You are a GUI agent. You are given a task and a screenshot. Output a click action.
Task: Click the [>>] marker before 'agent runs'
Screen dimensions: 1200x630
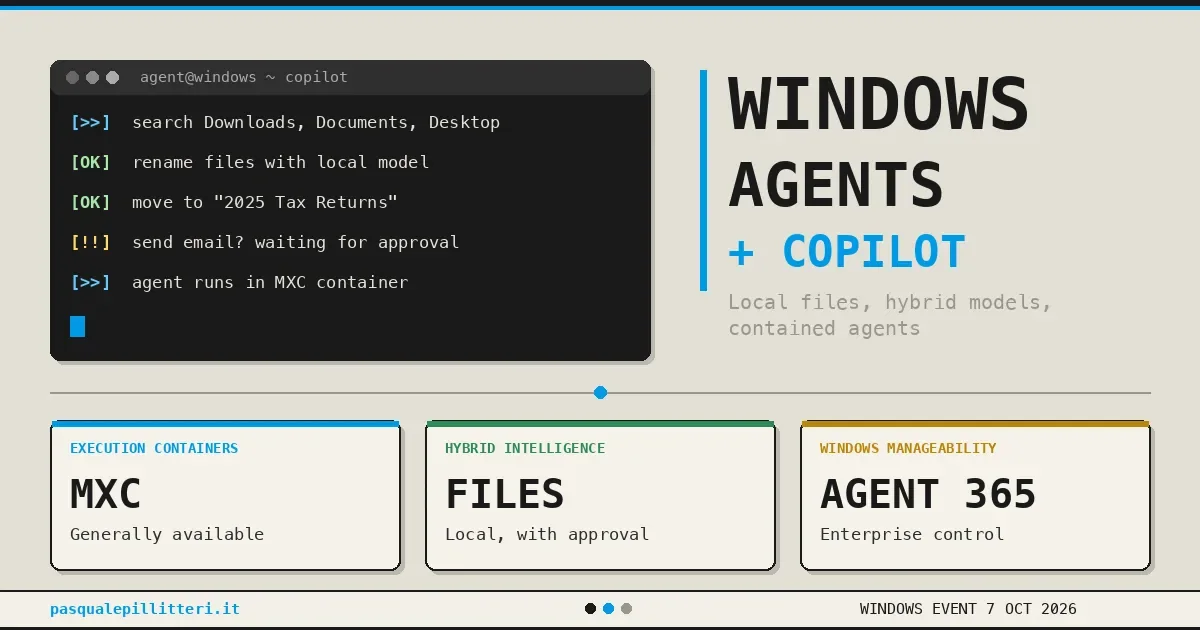click(x=90, y=282)
